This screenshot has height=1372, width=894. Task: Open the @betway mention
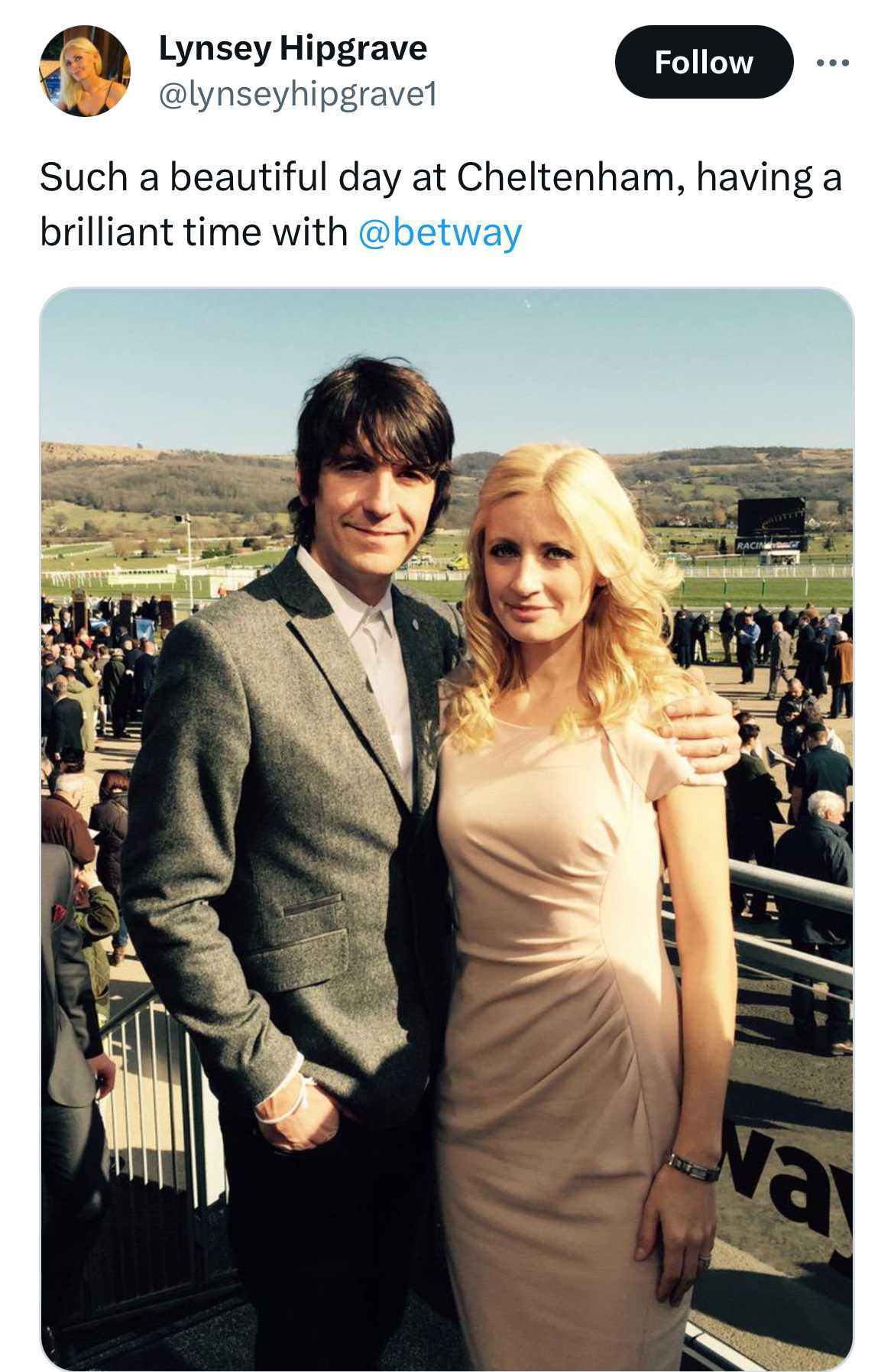click(440, 232)
